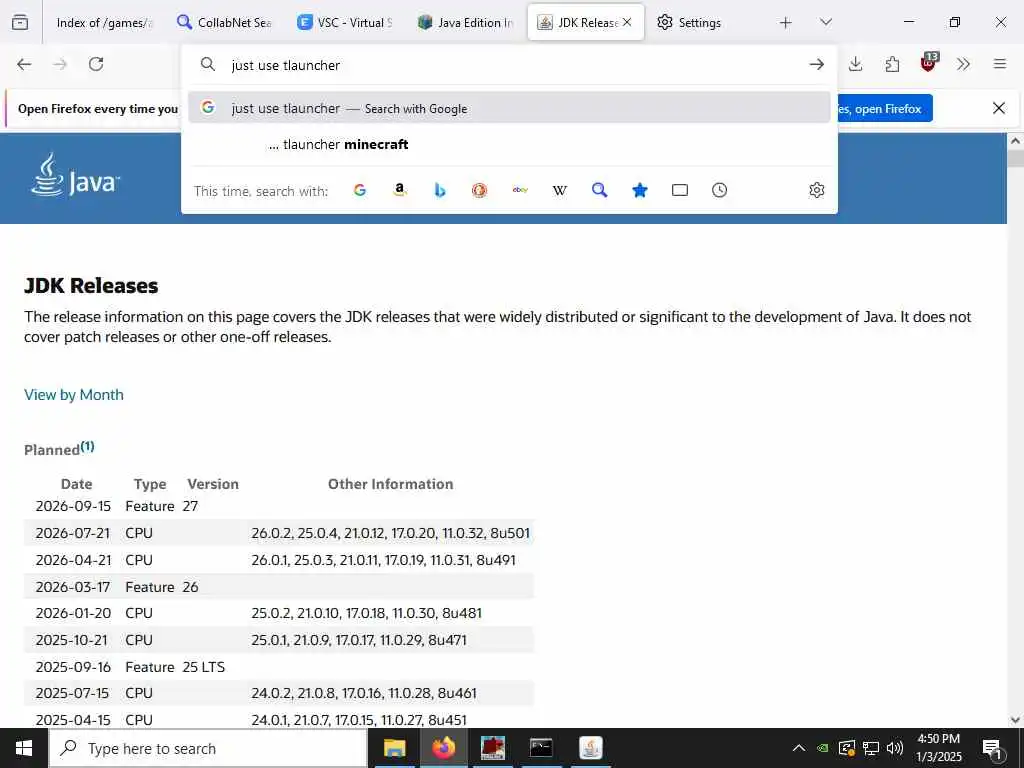Screen dimensions: 1024x768
Task: Open the Extensions puzzle icon
Action: (x=892, y=64)
